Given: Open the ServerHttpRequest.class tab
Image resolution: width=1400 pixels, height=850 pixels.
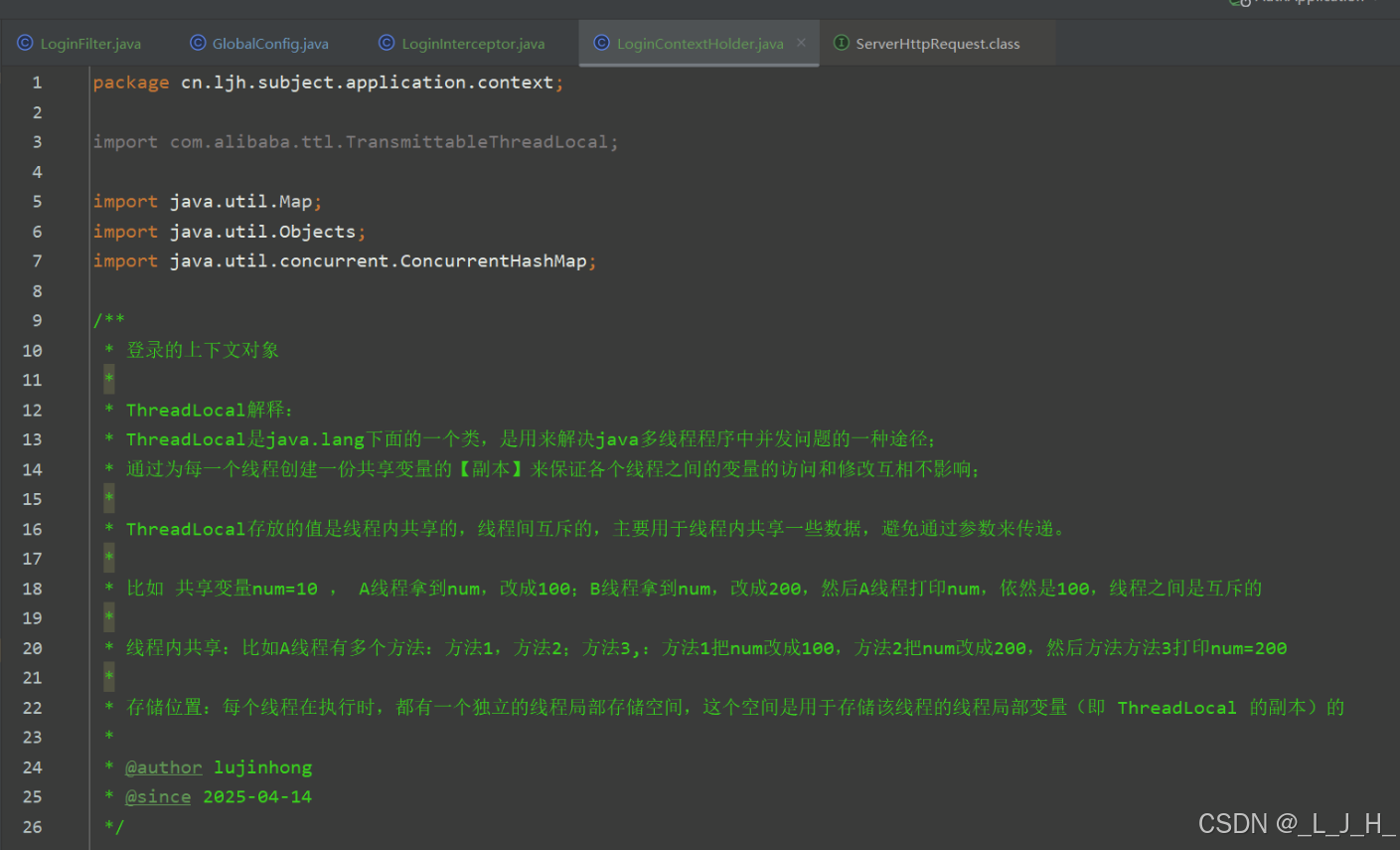Looking at the screenshot, I should pos(937,44).
